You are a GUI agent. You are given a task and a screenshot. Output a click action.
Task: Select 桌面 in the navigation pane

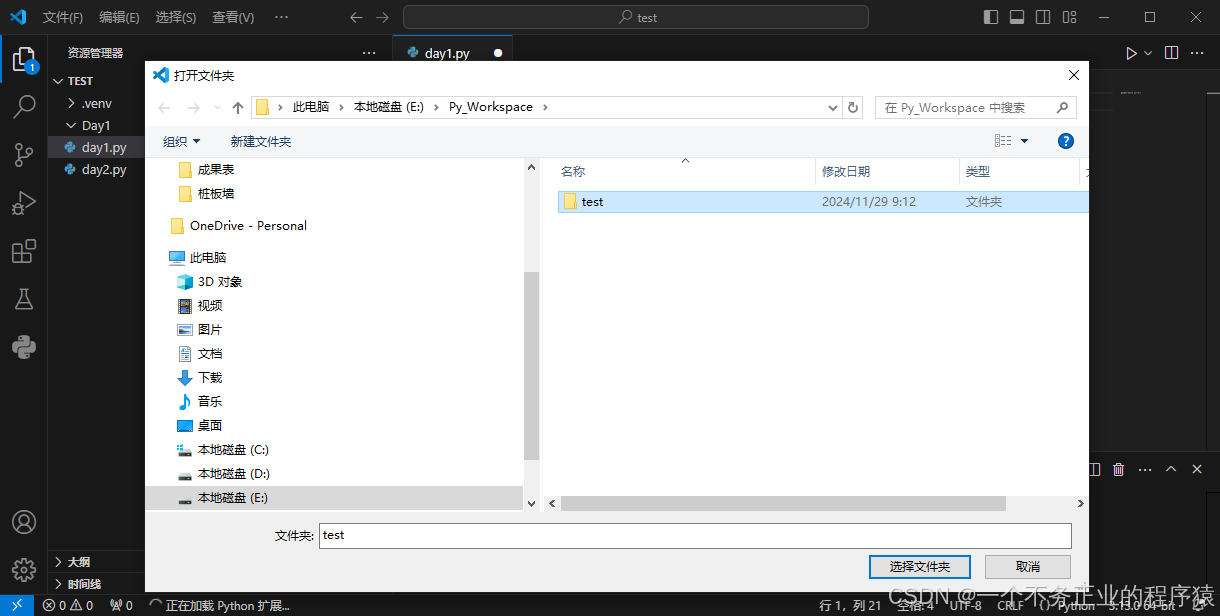[x=209, y=425]
